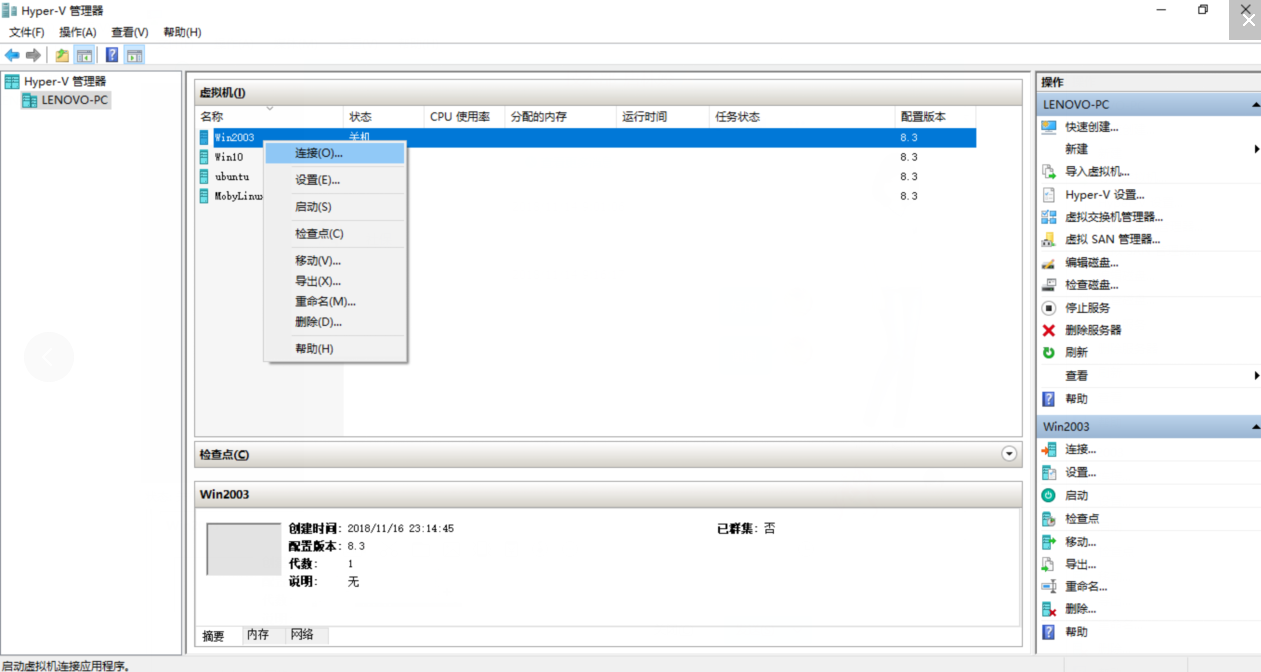The height and width of the screenshot is (672, 1261).
Task: Click the blue Back arrow in toolbar
Action: [x=12, y=55]
